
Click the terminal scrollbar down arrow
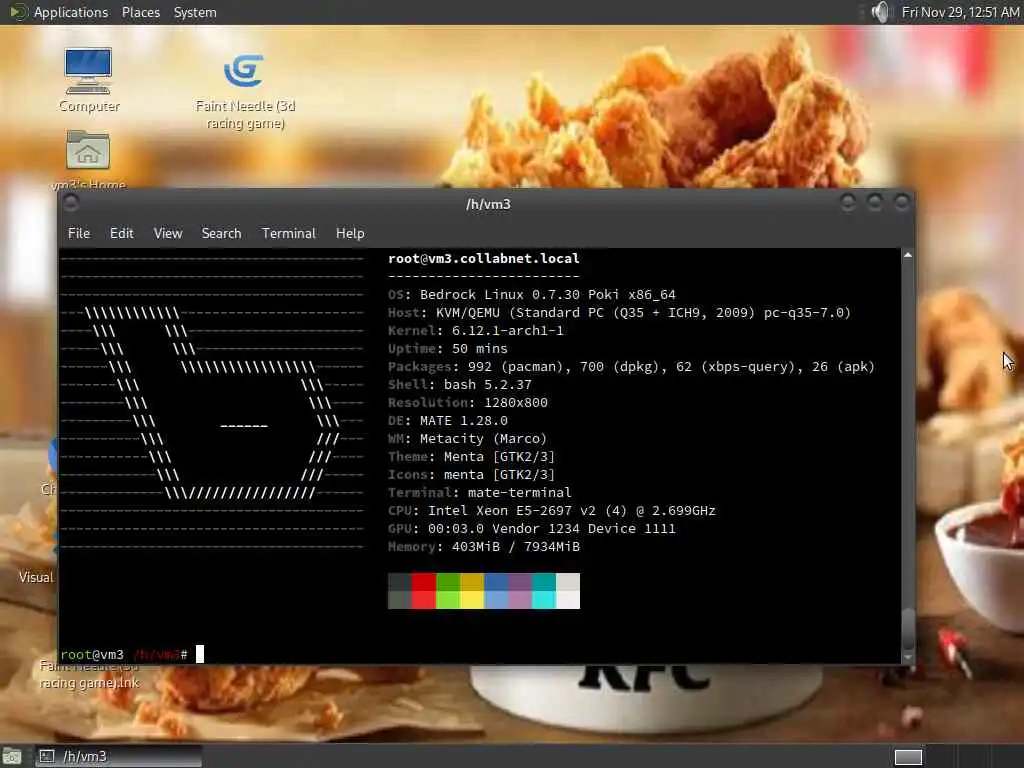tap(908, 658)
